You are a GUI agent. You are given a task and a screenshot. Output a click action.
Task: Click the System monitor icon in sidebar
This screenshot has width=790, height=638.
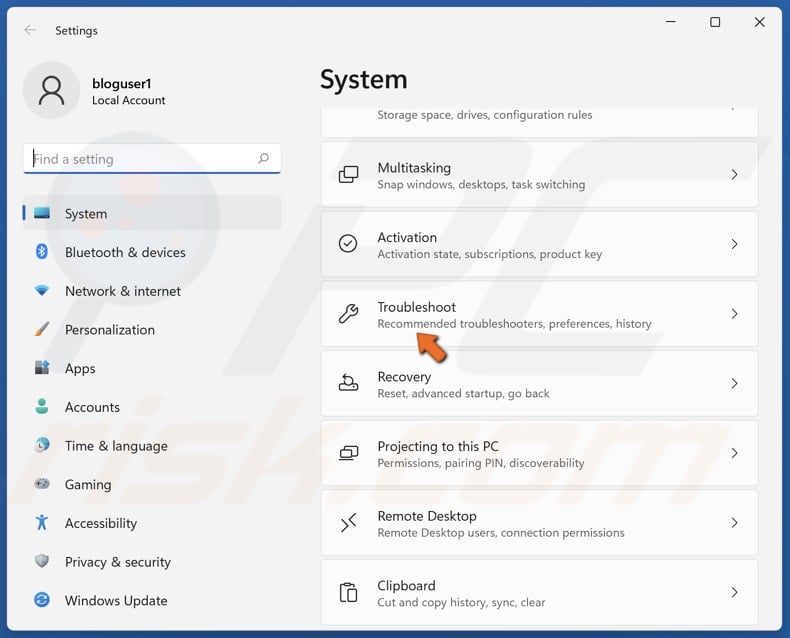tap(42, 213)
